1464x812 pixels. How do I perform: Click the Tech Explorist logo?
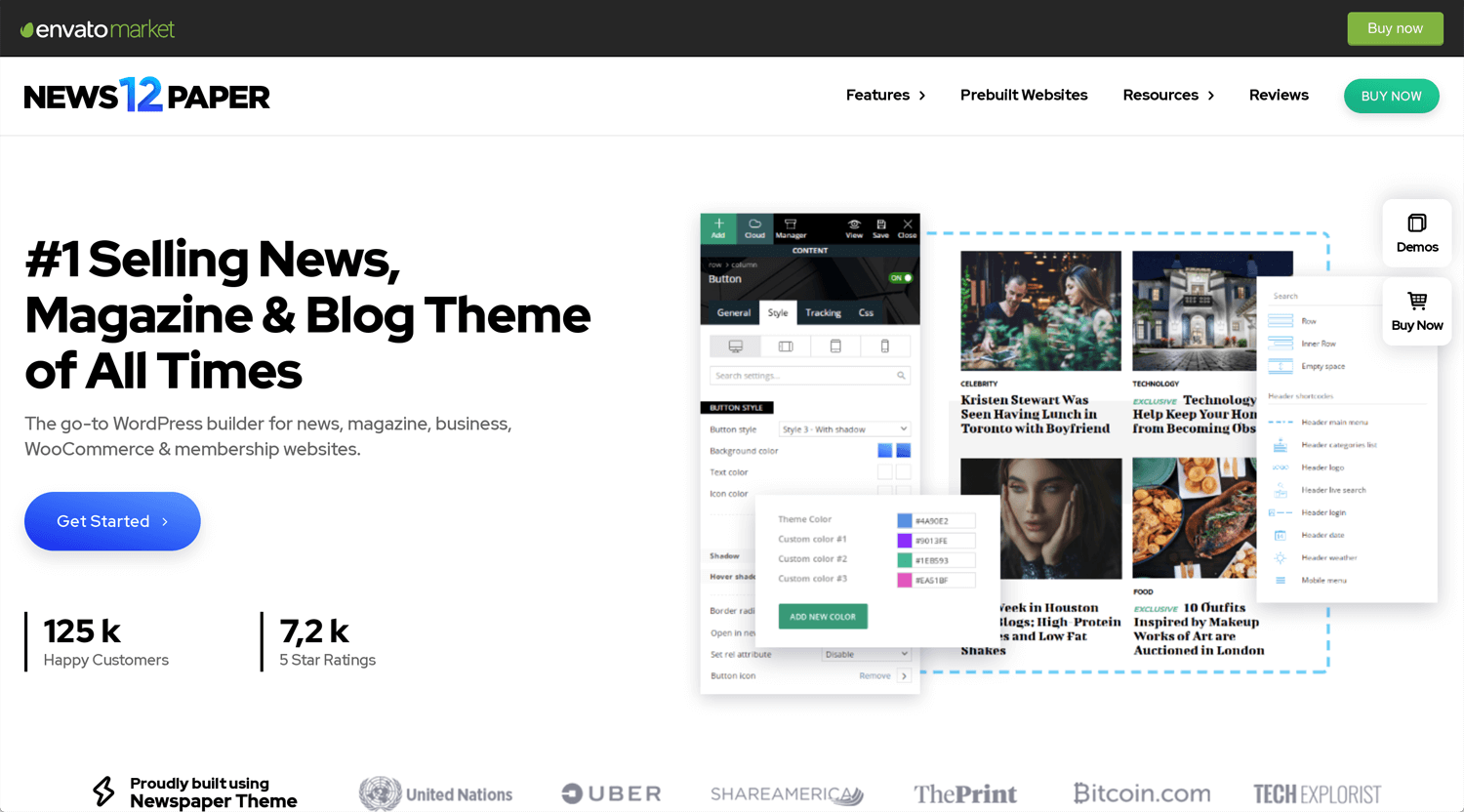coord(1318,793)
